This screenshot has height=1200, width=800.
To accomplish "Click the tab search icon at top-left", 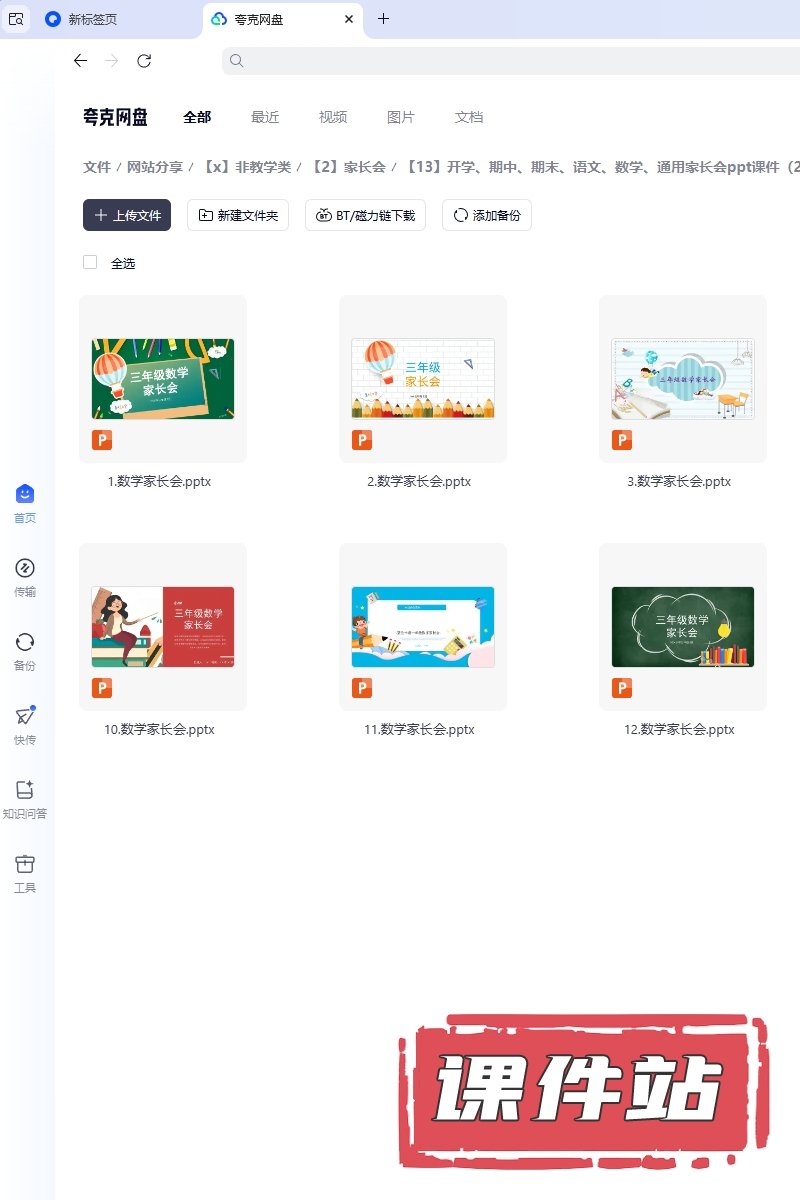I will 16,19.
